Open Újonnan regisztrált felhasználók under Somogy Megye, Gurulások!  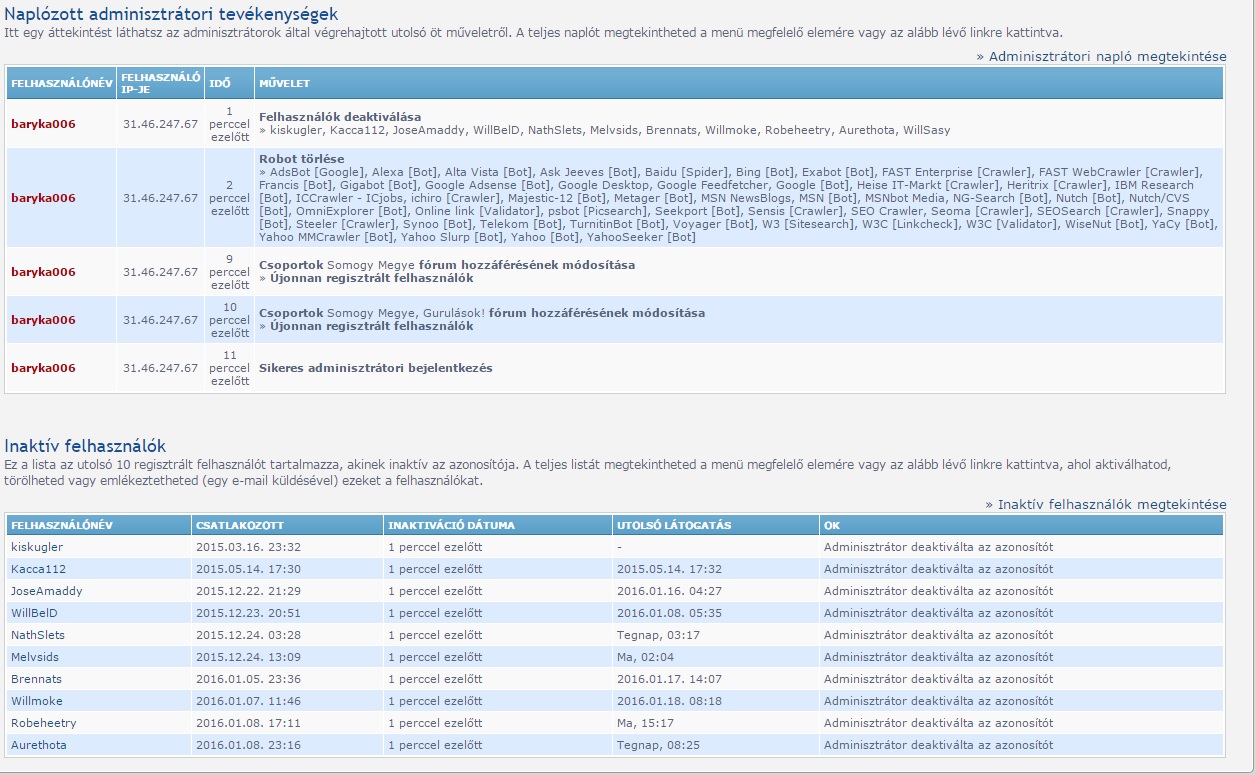[371, 326]
